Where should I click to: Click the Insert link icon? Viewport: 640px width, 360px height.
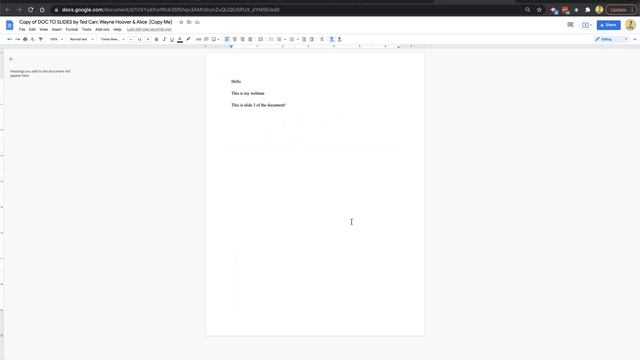tap(199, 39)
